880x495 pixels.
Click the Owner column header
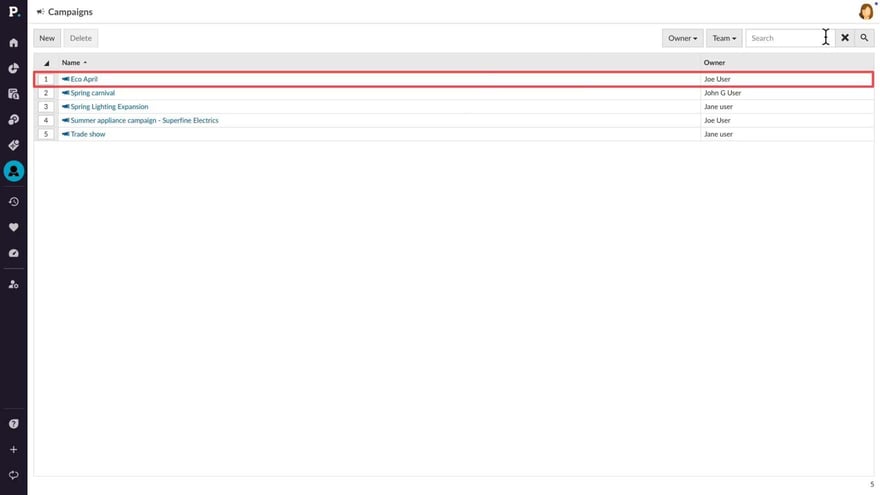click(714, 63)
